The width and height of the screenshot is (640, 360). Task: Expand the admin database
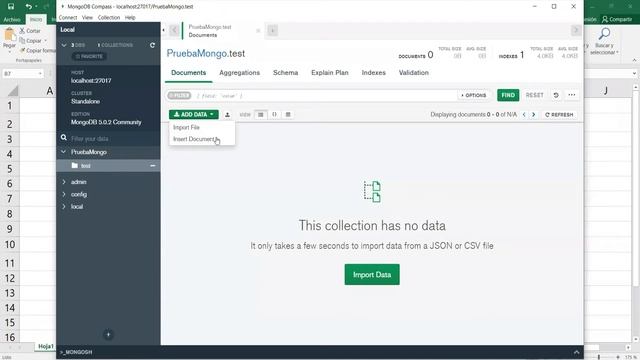64,182
